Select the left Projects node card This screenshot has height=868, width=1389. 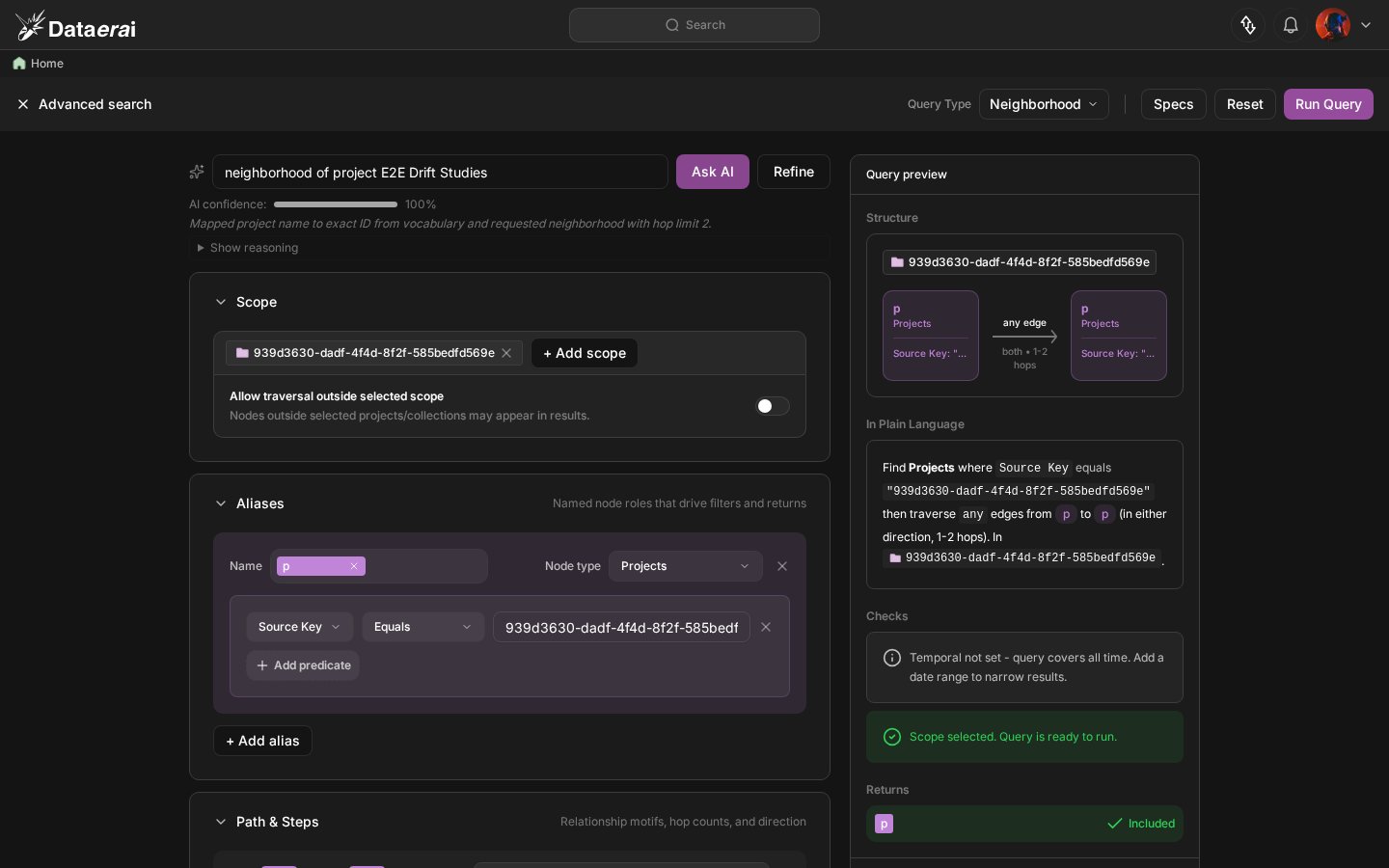[x=930, y=336]
